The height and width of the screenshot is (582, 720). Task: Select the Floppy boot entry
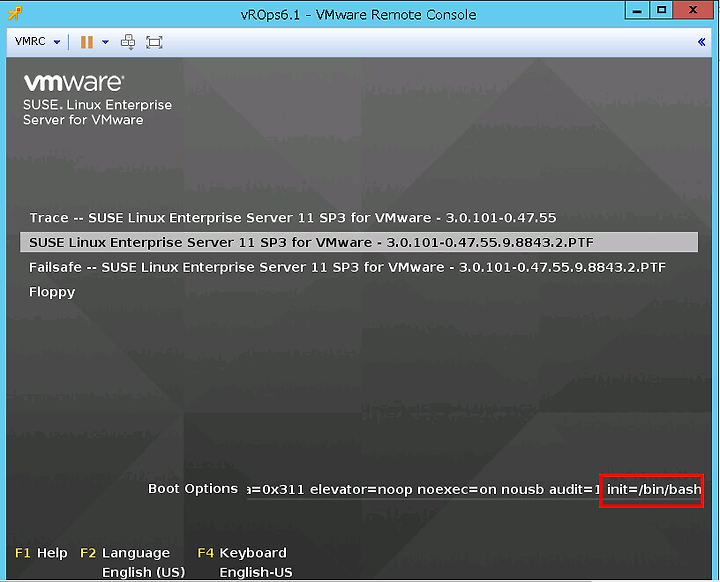pyautogui.click(x=52, y=292)
